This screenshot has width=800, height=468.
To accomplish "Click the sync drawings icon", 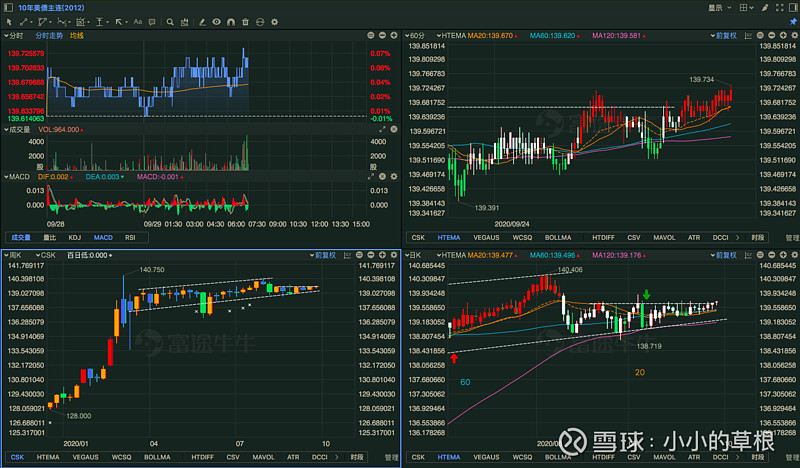I will (x=260, y=22).
